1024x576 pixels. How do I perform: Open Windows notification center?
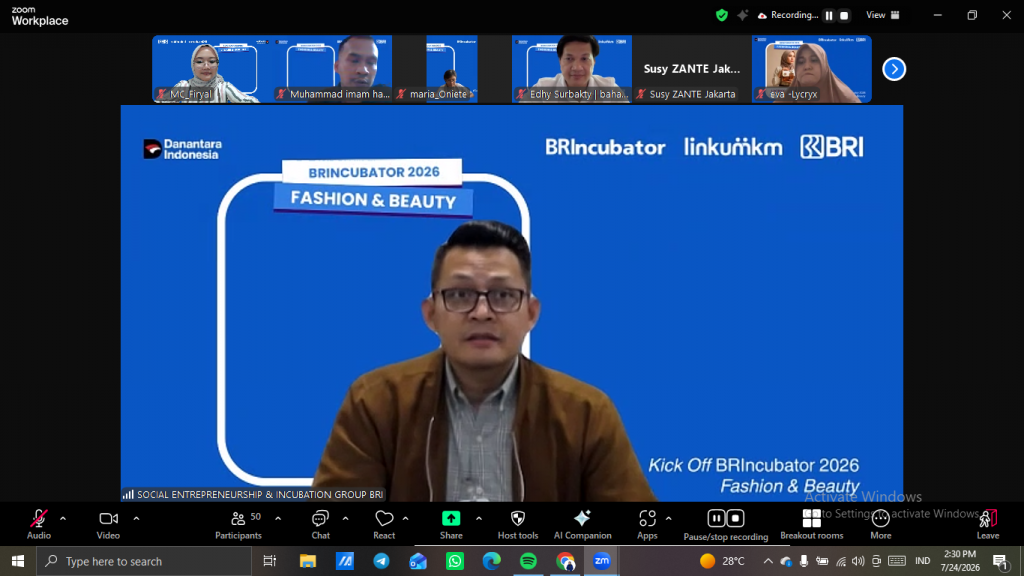(1000, 561)
